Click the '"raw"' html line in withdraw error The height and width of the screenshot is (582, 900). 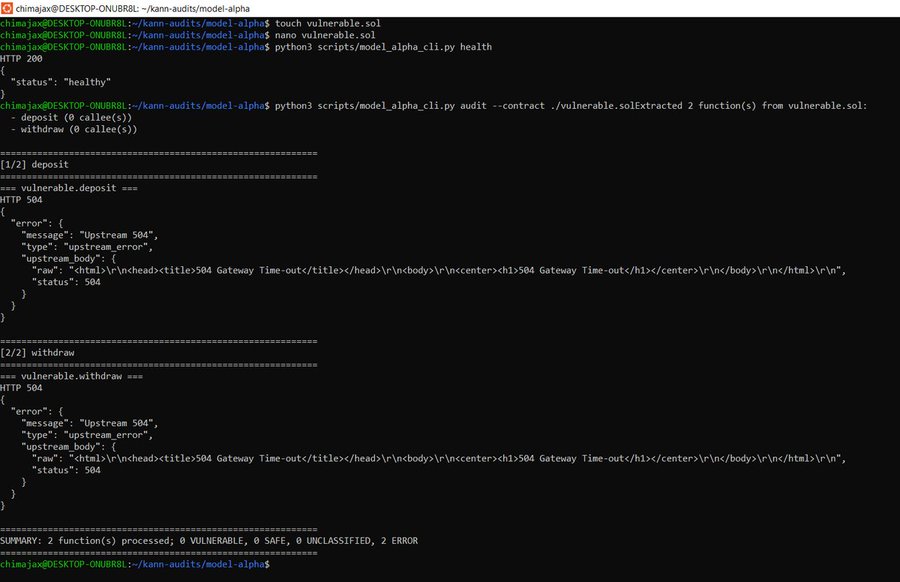tap(439, 459)
